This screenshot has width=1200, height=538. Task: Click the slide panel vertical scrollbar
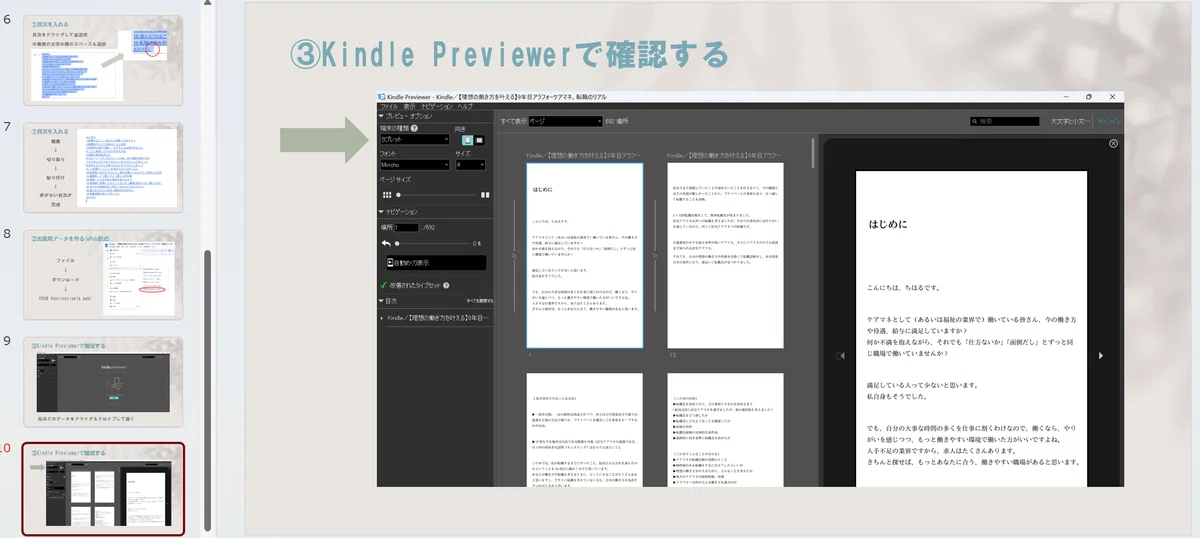pyautogui.click(x=209, y=390)
